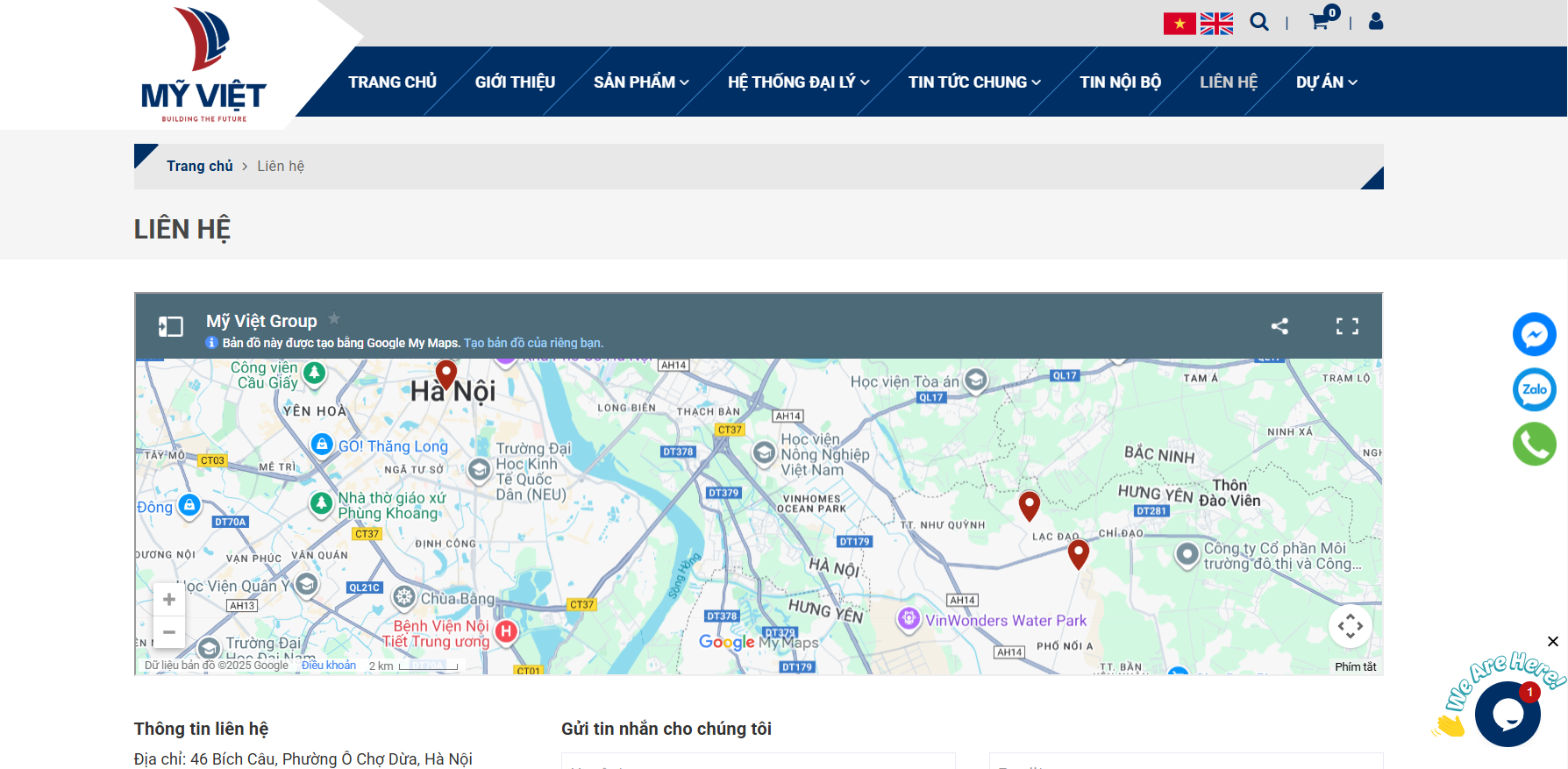This screenshot has height=769, width=1568.
Task: Click the Công viên Cầu Giấy park marker
Action: coord(314,374)
